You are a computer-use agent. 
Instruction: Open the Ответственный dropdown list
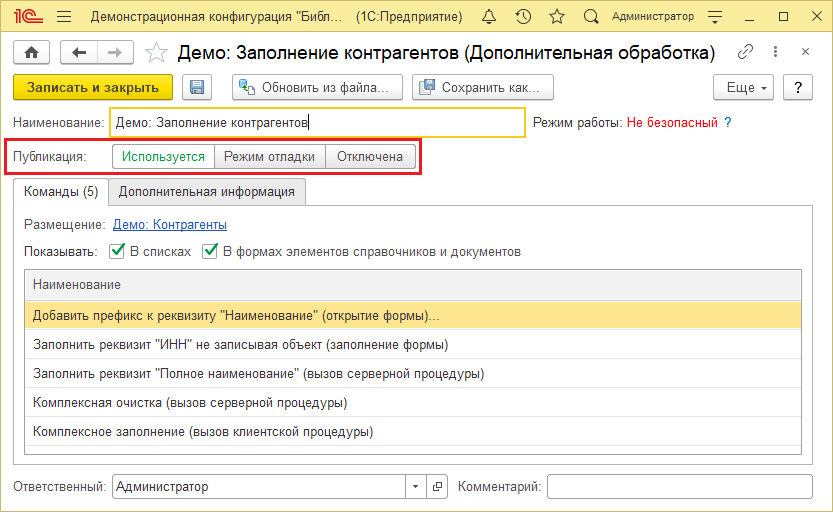pos(416,487)
